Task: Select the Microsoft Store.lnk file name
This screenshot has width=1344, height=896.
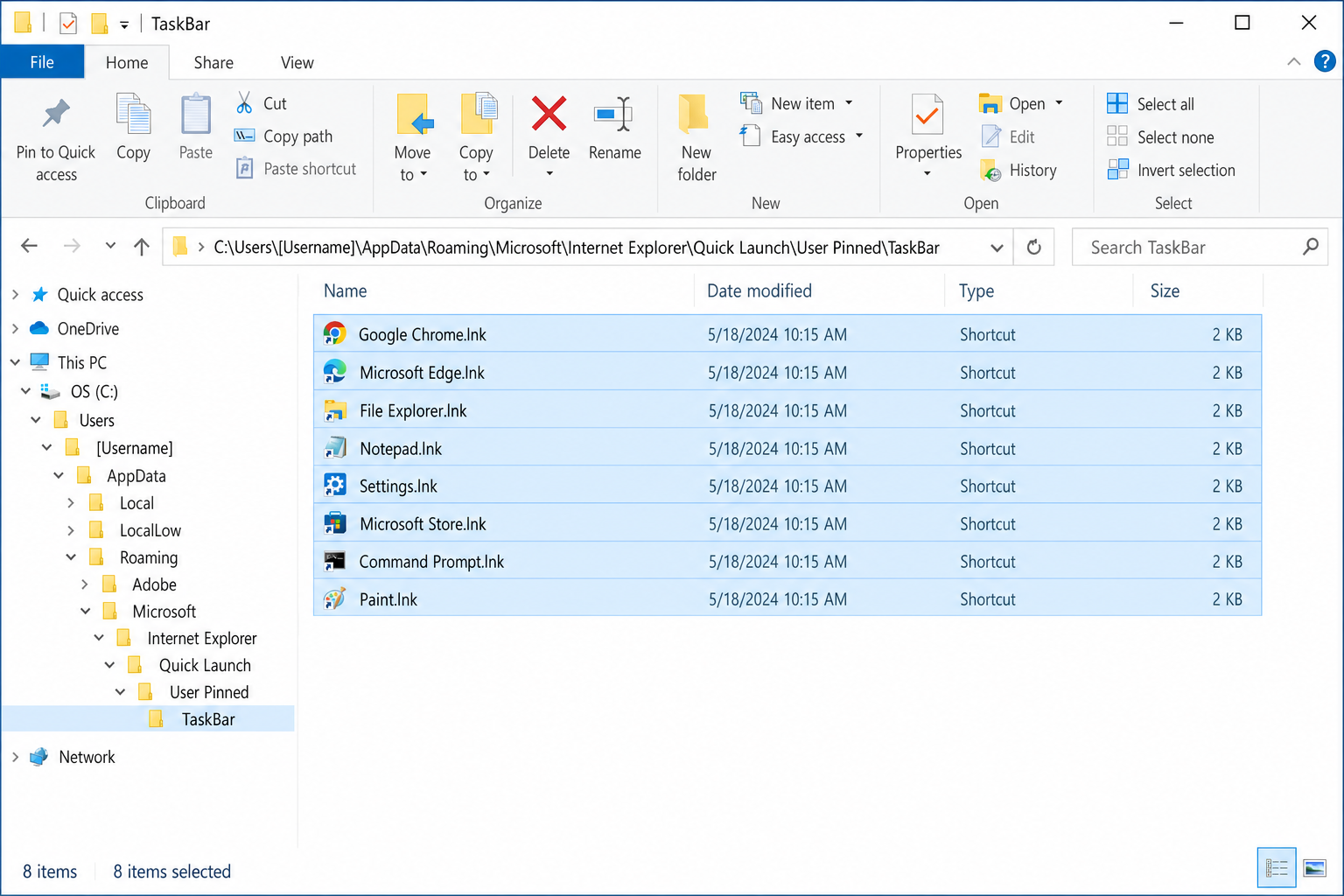Action: [x=423, y=523]
